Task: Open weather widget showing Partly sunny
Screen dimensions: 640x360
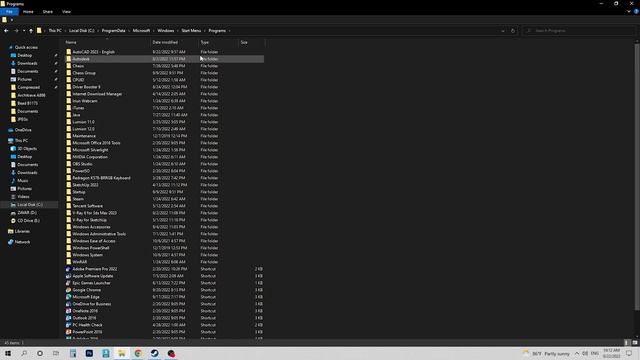Action: (x=546, y=353)
